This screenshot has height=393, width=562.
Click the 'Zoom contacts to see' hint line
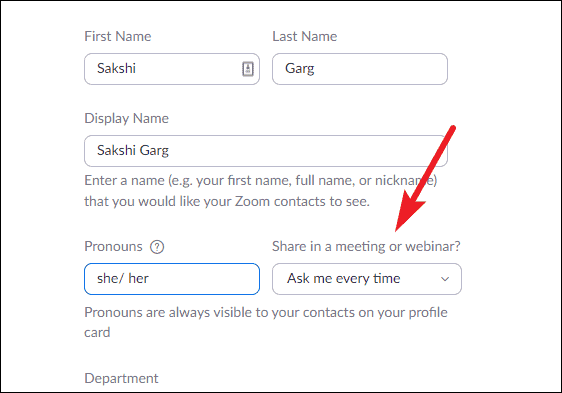click(x=227, y=202)
